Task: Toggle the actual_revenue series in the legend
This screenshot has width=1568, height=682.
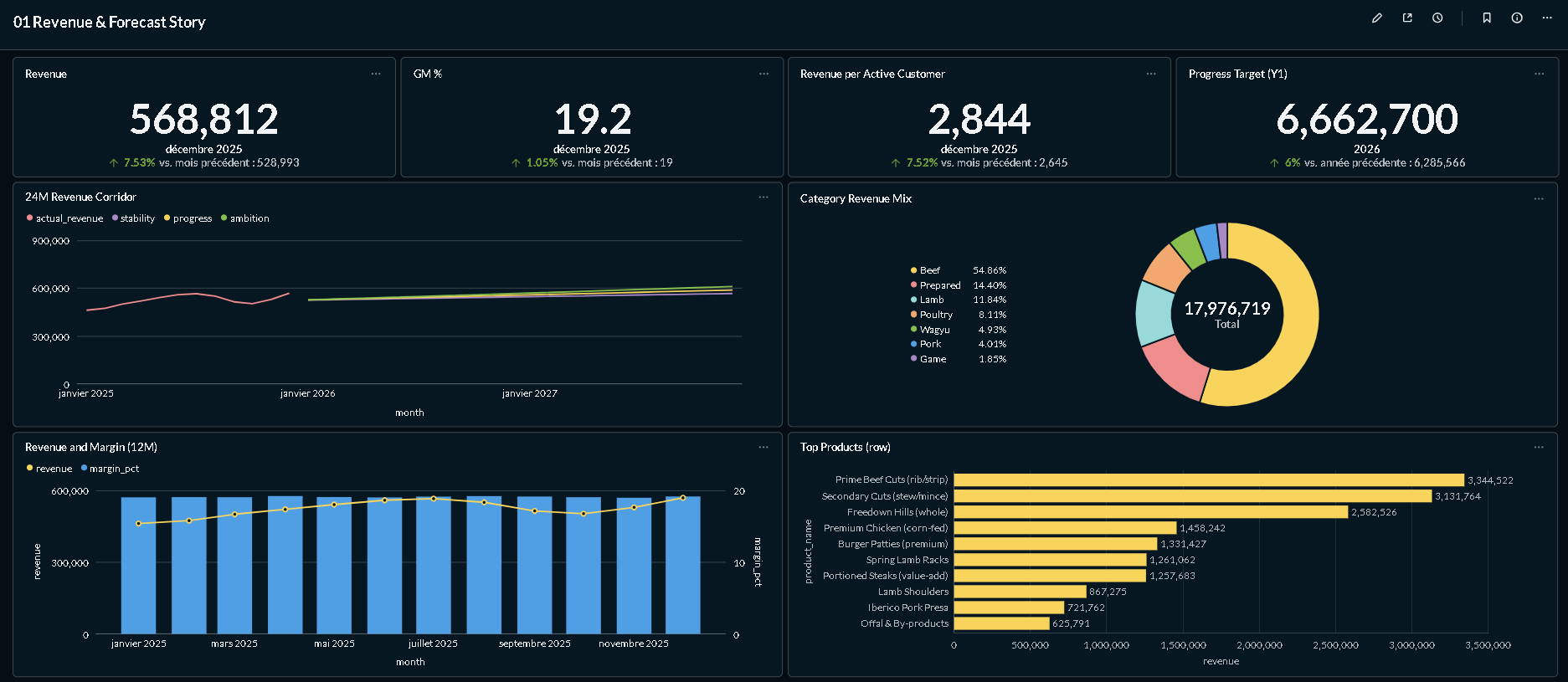Action: pyautogui.click(x=69, y=218)
